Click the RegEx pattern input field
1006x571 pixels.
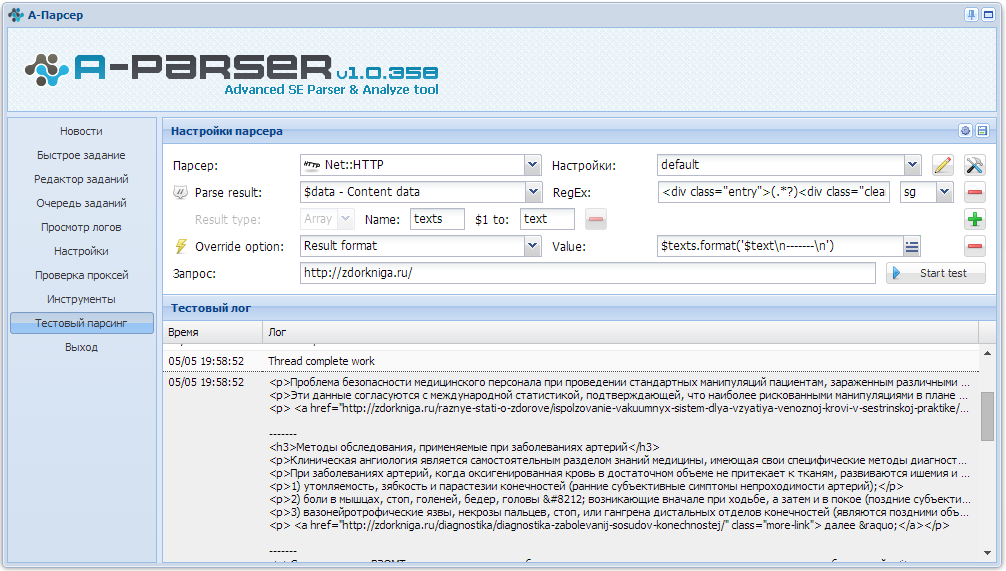[x=774, y=192]
